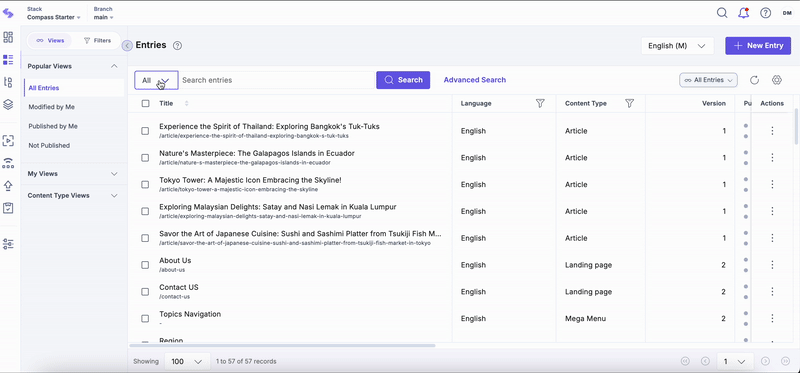Filter by Language column funnel icon
The image size is (800, 373).
540,104
